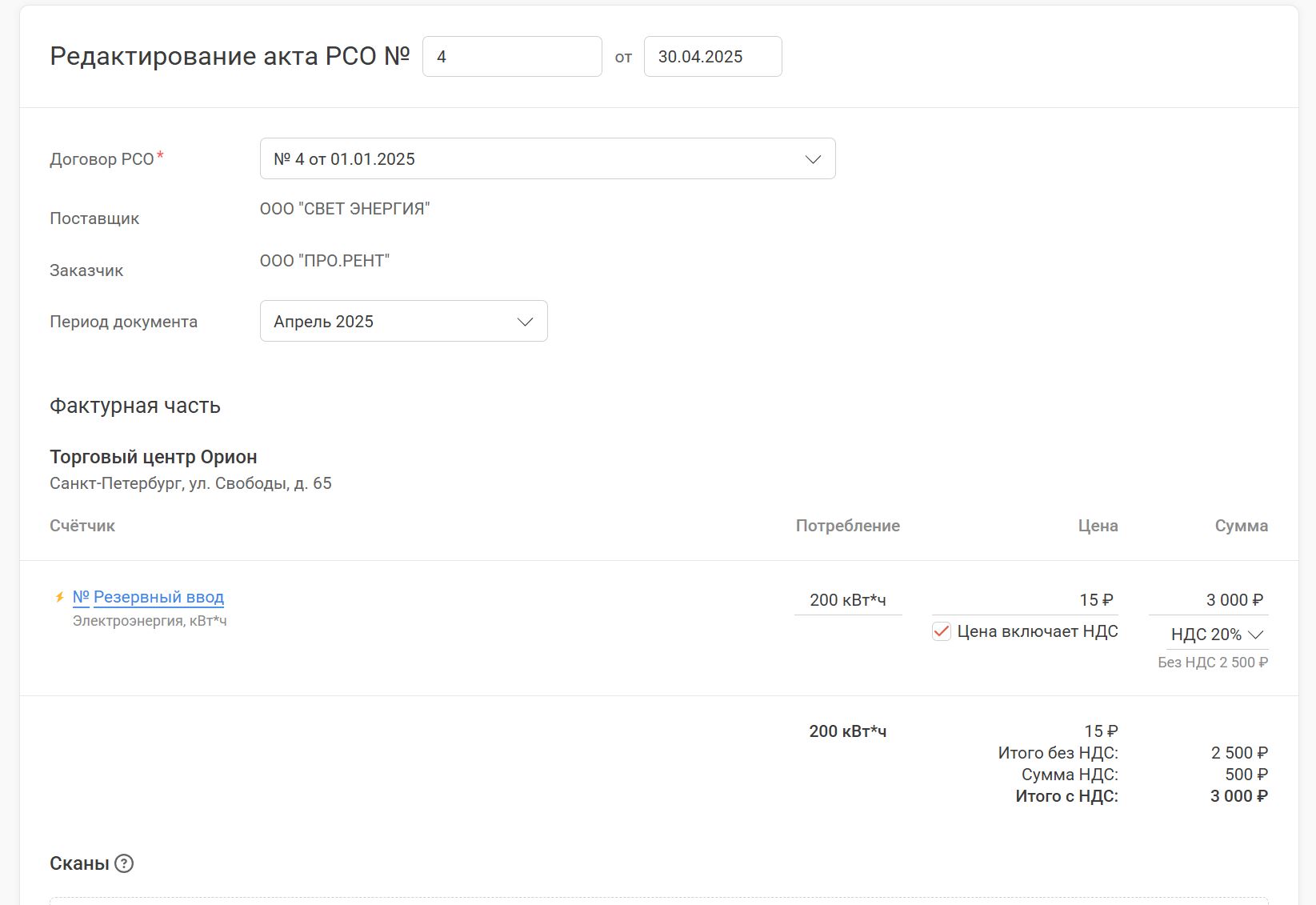The width and height of the screenshot is (1316, 905).
Task: Click the act date field 30.04.2025
Action: point(713,56)
